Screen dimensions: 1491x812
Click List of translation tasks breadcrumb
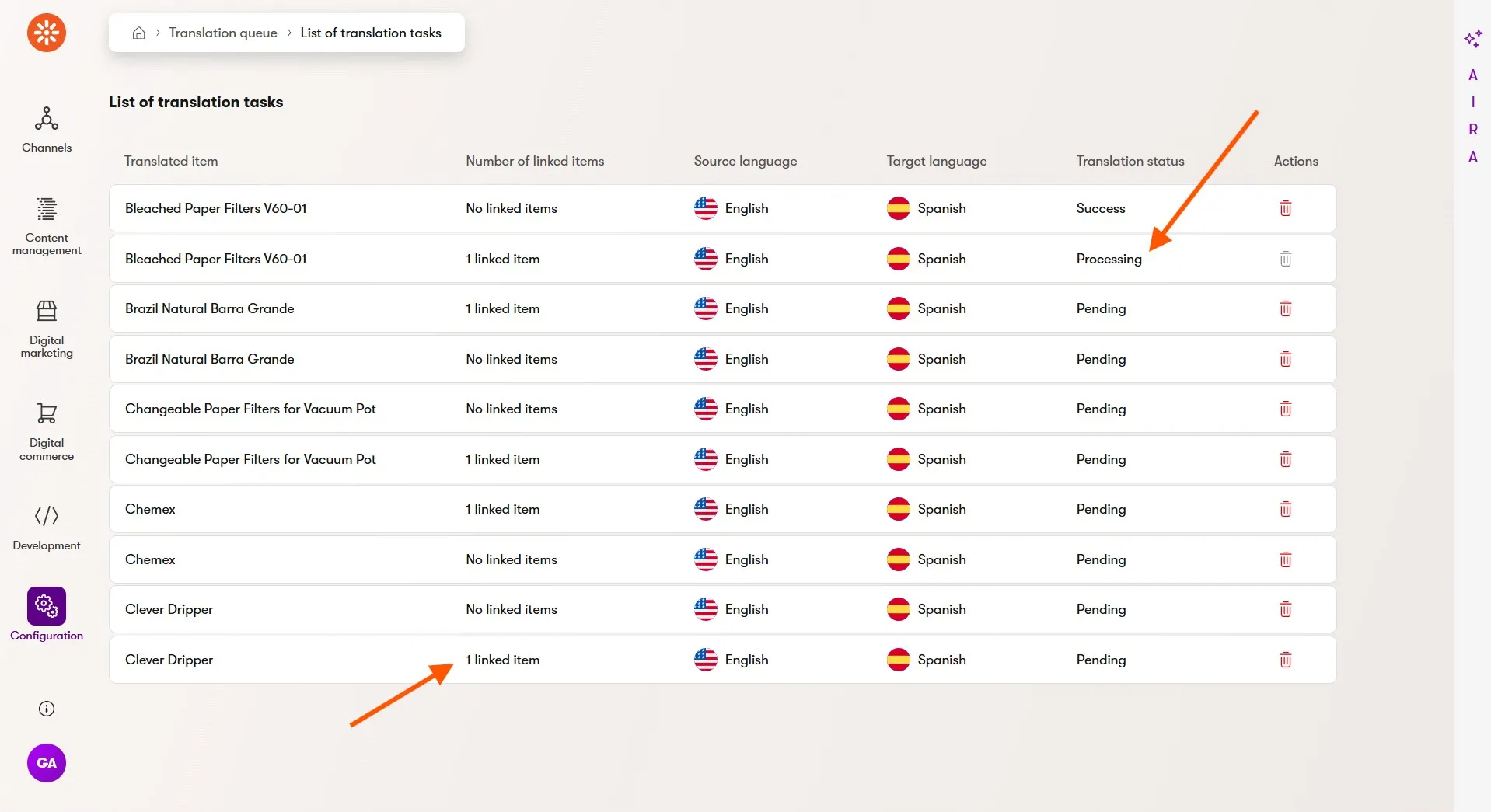(371, 33)
